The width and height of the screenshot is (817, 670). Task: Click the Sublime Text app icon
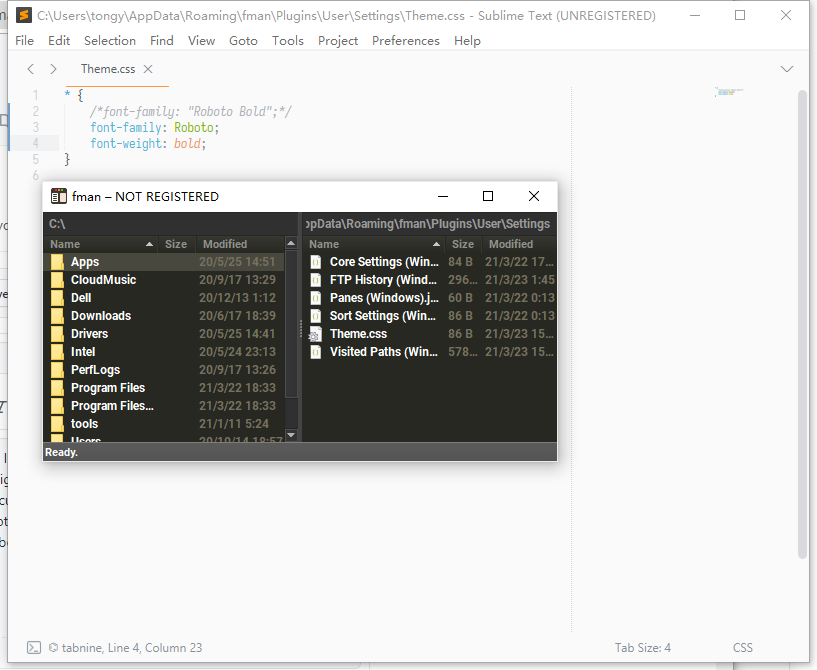coord(23,15)
